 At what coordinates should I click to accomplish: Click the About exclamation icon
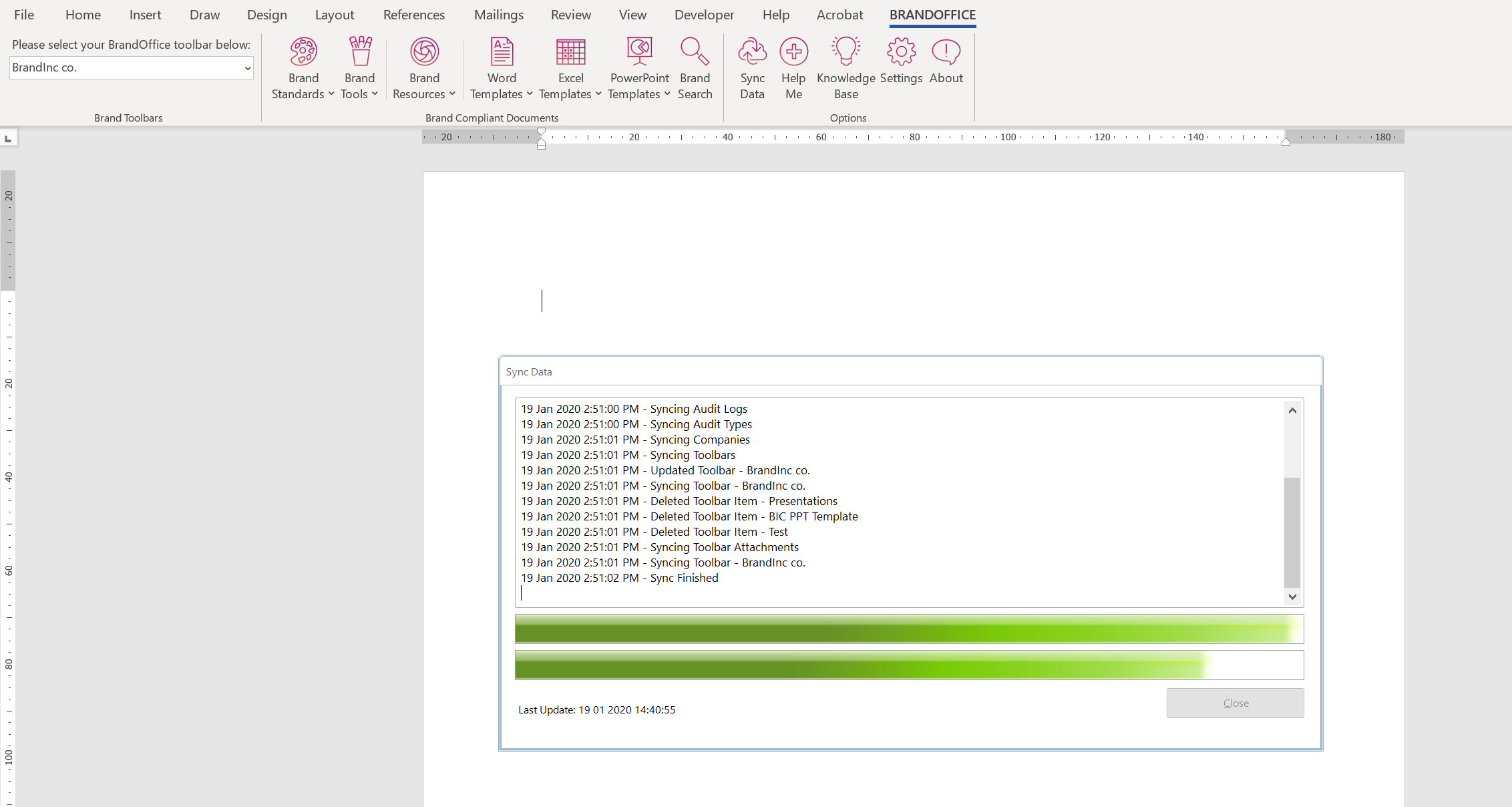(946, 51)
